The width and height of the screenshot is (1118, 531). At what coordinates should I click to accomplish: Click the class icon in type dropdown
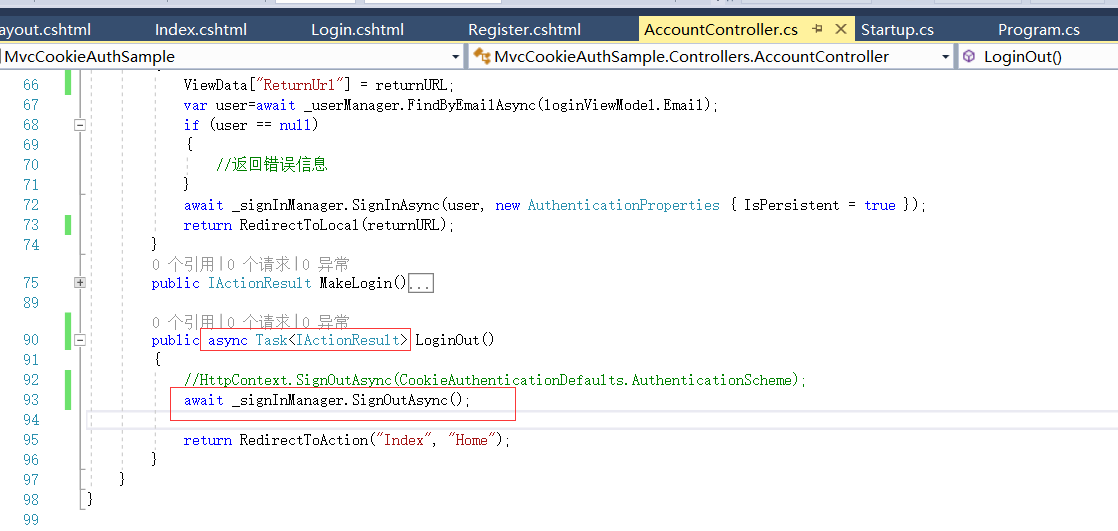482,57
